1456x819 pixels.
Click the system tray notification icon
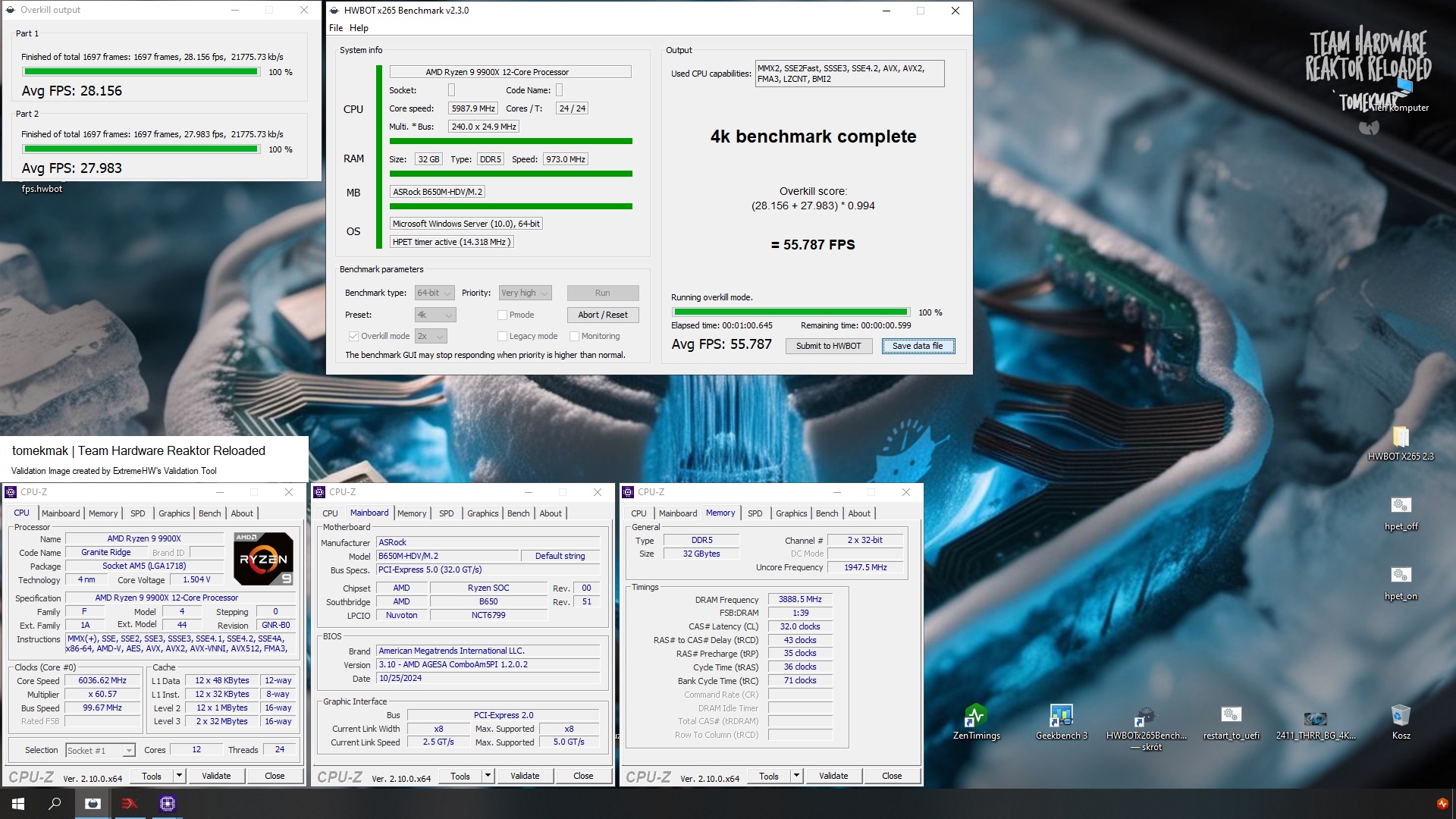pyautogui.click(x=1442, y=804)
